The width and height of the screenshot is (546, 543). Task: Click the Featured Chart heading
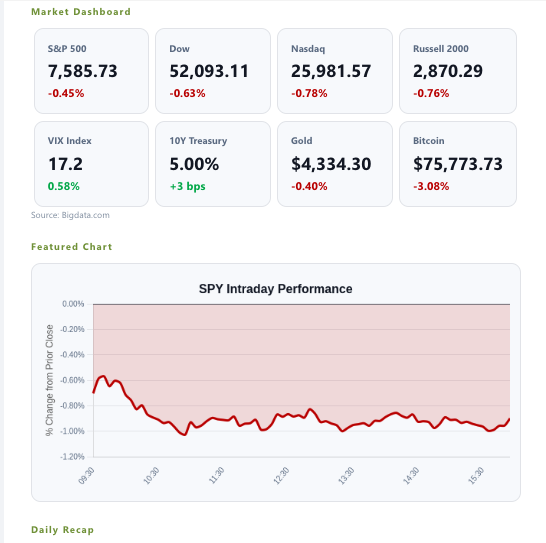coord(72,247)
